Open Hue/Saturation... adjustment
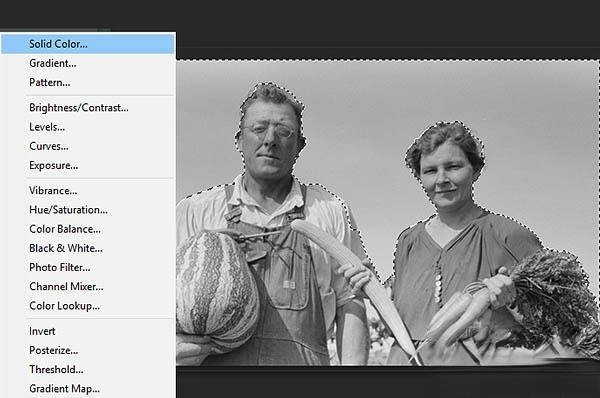Viewport: 600px width, 398px height. 88,210
